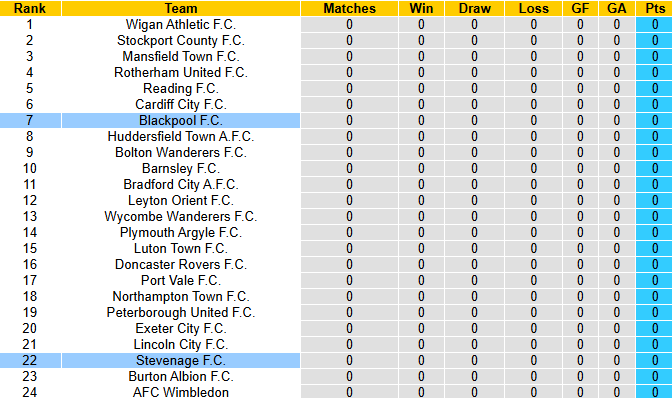Screen dimensions: 672x398
Task: Click AFC Wimbledon team name
Action: 181,392
